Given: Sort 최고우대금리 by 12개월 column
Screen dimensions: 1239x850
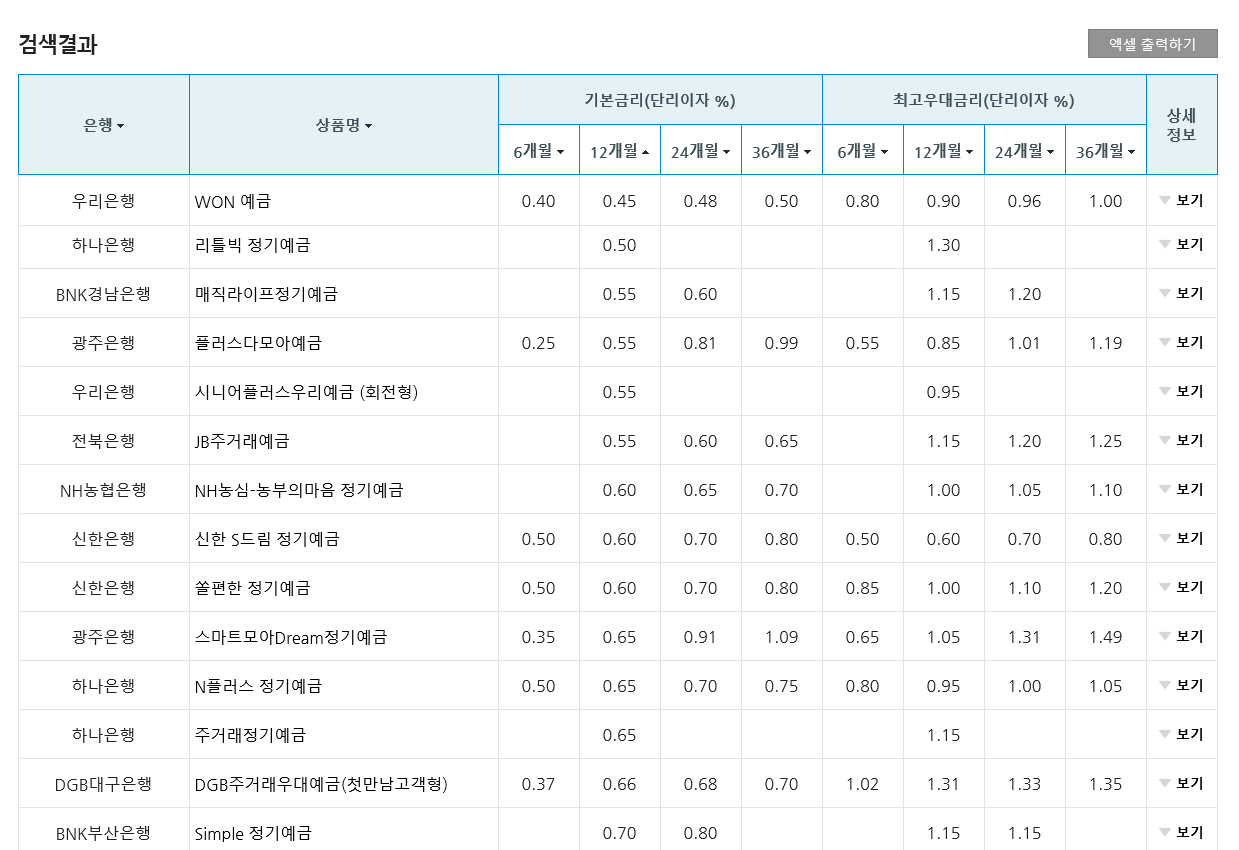Looking at the screenshot, I should [x=944, y=151].
